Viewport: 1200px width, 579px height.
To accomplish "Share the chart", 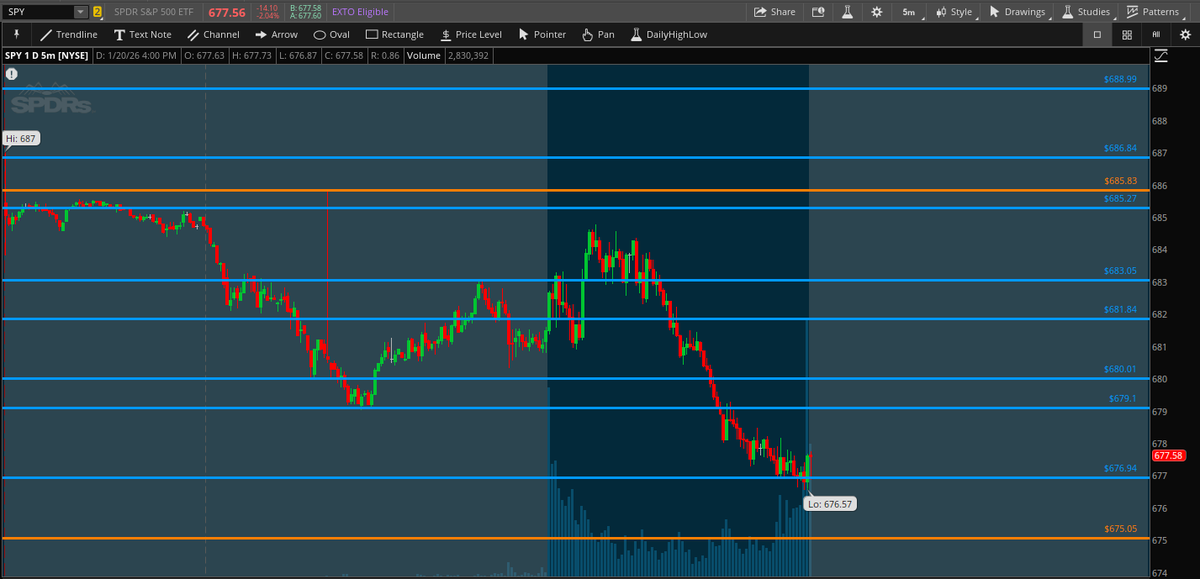I will tap(775, 12).
